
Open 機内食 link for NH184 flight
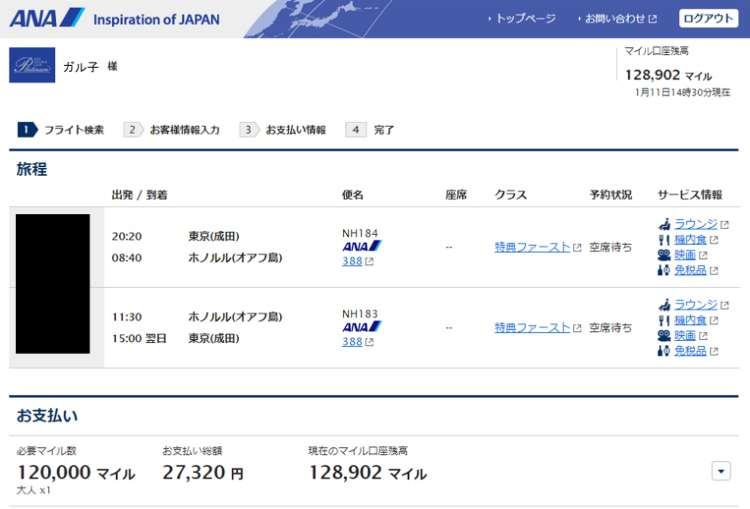[x=690, y=240]
